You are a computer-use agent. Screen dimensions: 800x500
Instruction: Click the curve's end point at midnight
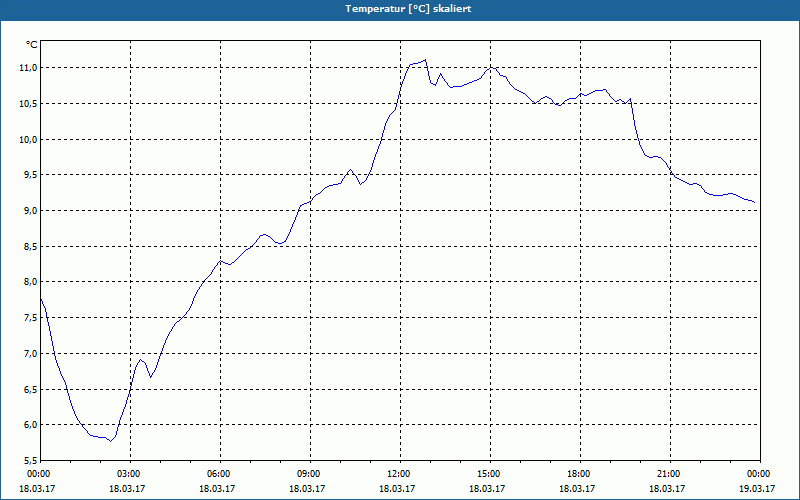754,203
